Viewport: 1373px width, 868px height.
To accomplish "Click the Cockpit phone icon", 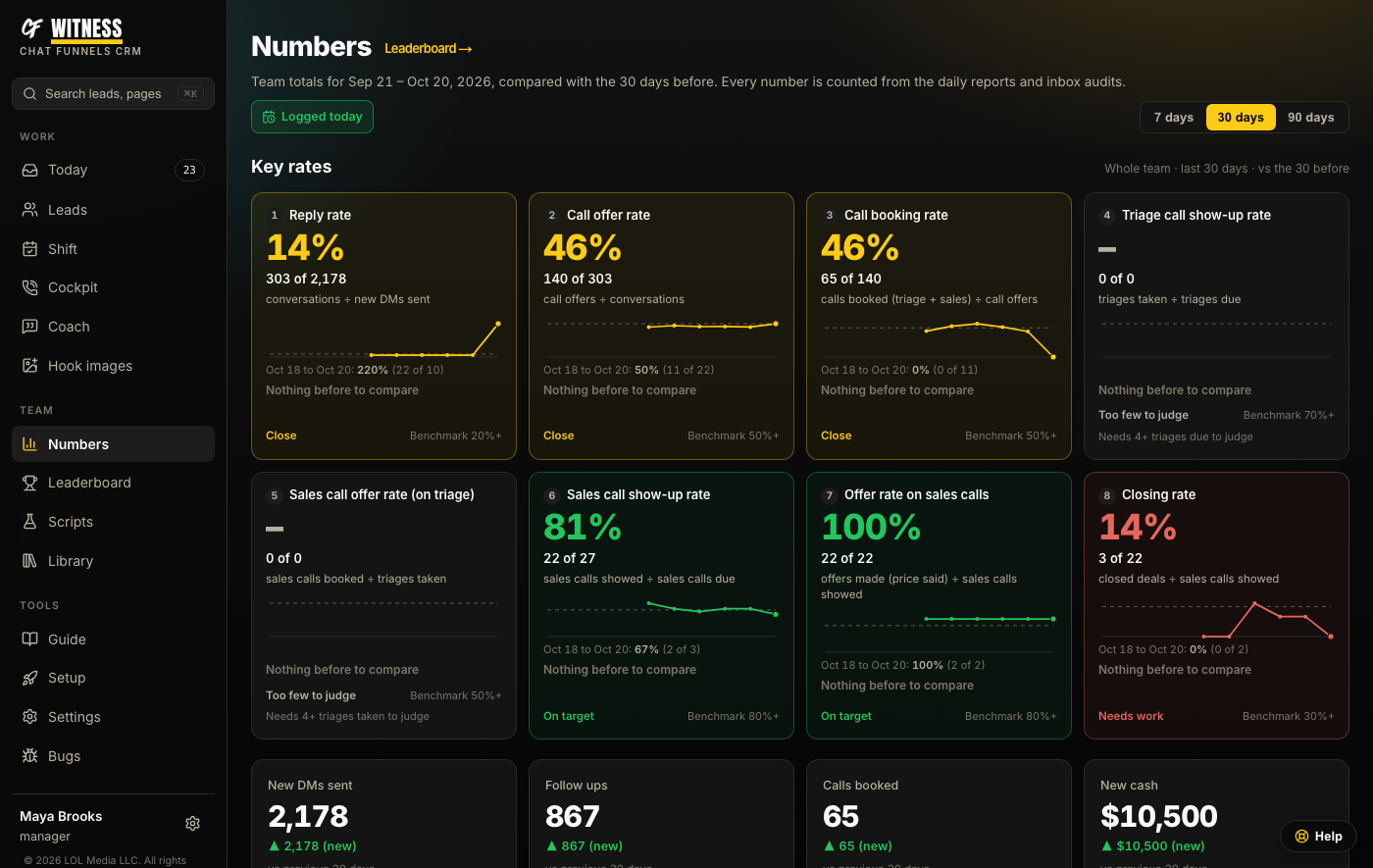I will click(x=29, y=287).
